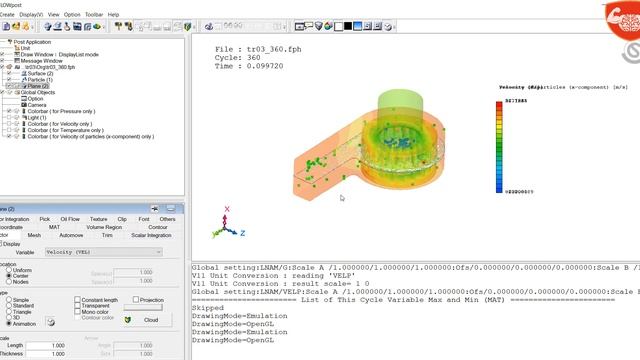
Task: Click the animation settings icon beside the Animation radio button
Action: pos(51,322)
